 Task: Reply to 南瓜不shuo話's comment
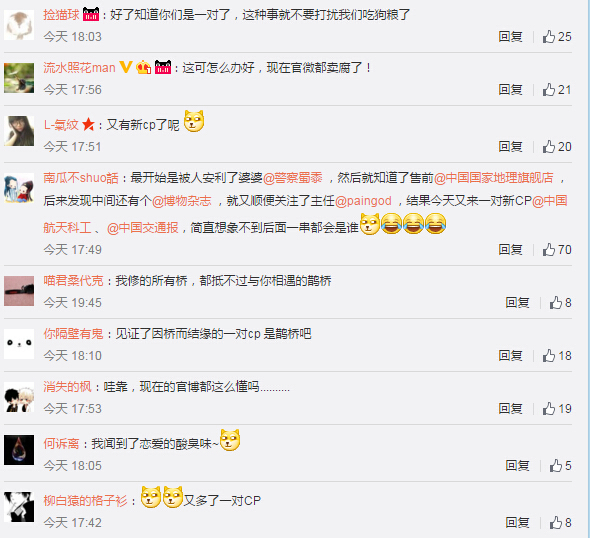pos(510,249)
